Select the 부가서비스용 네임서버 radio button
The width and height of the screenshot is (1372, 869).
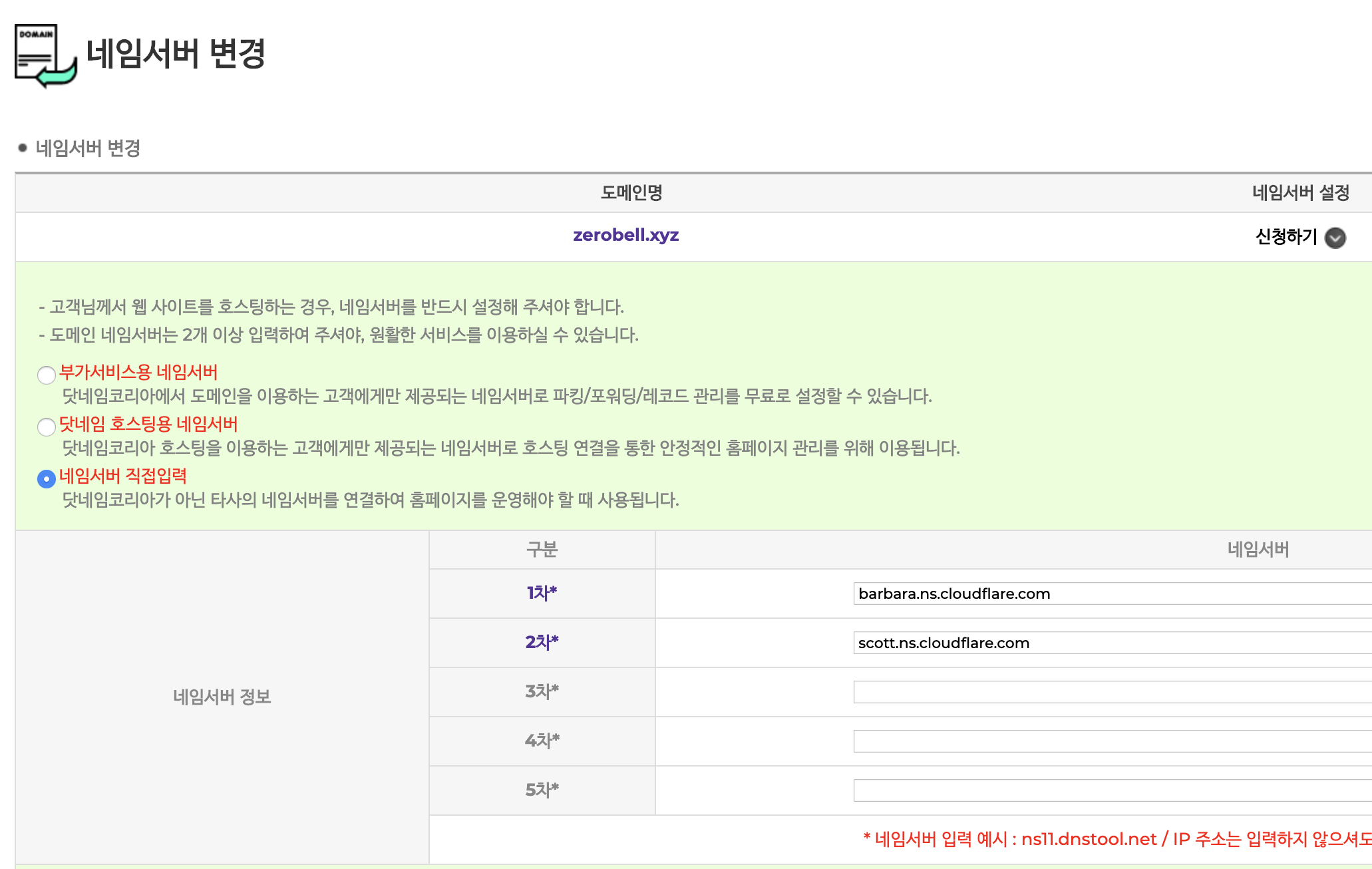(x=47, y=375)
